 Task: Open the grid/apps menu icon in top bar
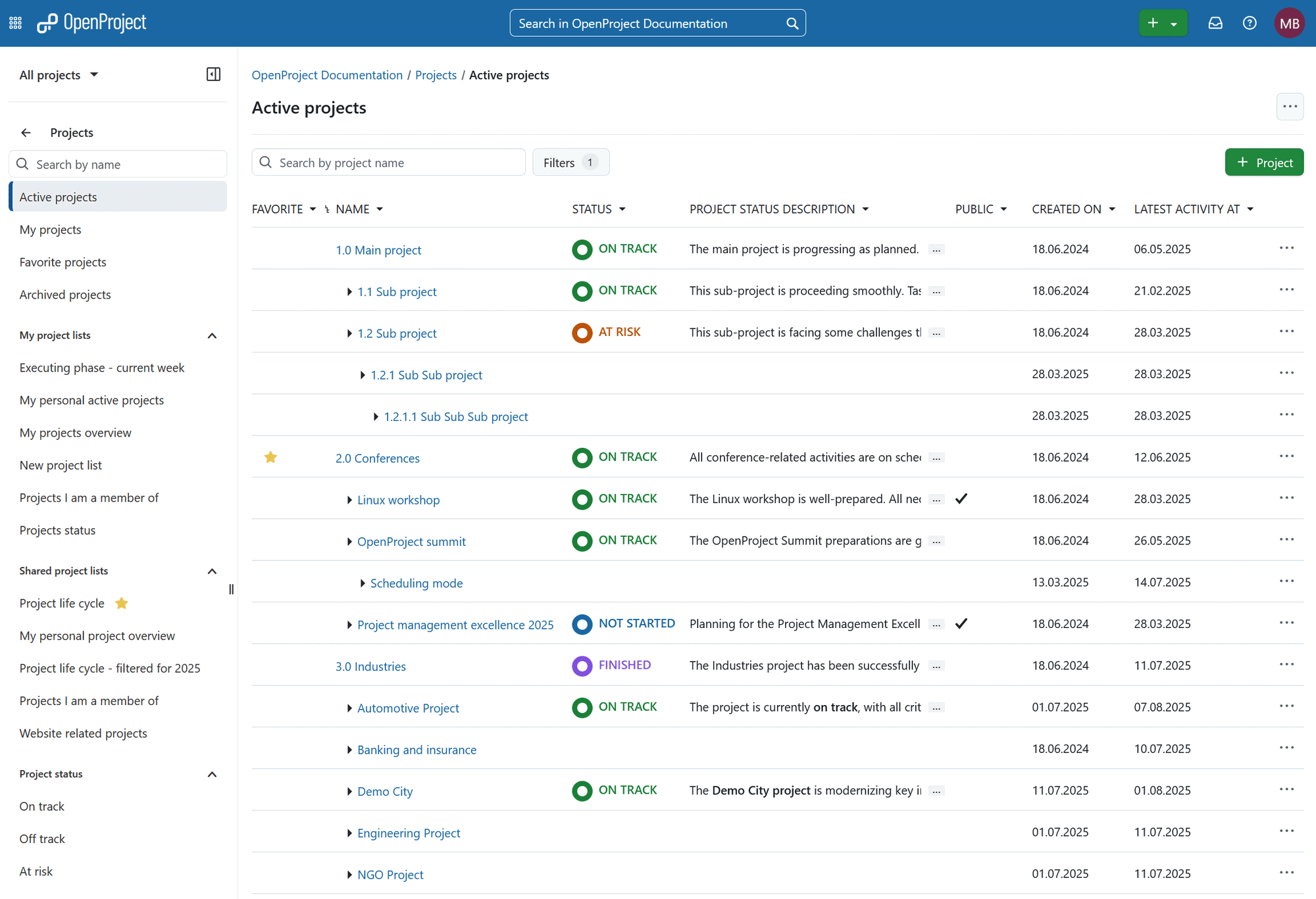[x=14, y=22]
